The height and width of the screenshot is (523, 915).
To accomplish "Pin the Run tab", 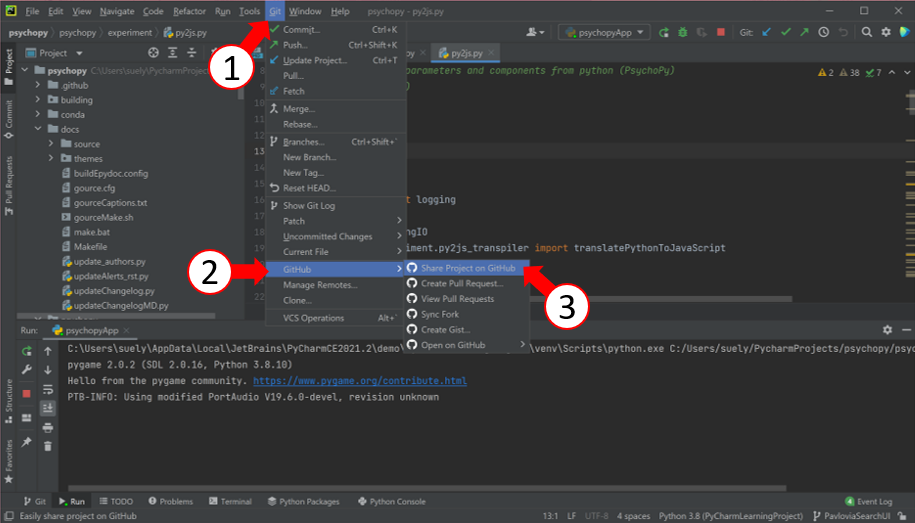I will pos(27,442).
